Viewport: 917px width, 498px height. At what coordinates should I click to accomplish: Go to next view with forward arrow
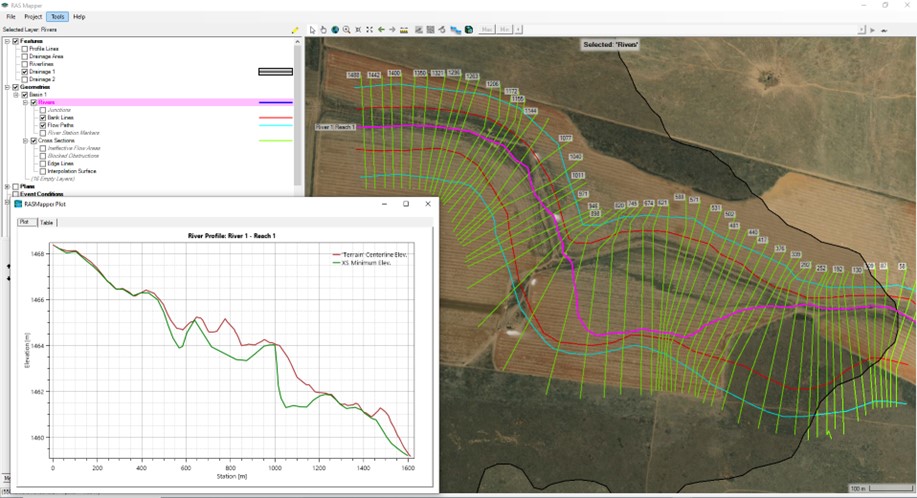(x=392, y=30)
